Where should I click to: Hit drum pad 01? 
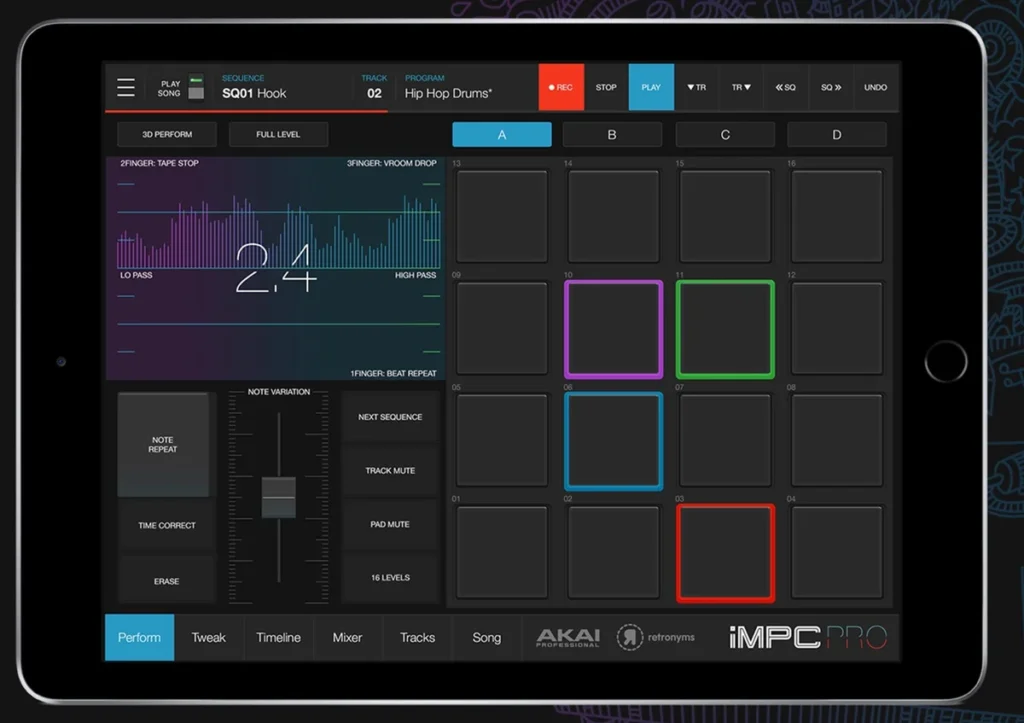[x=502, y=552]
